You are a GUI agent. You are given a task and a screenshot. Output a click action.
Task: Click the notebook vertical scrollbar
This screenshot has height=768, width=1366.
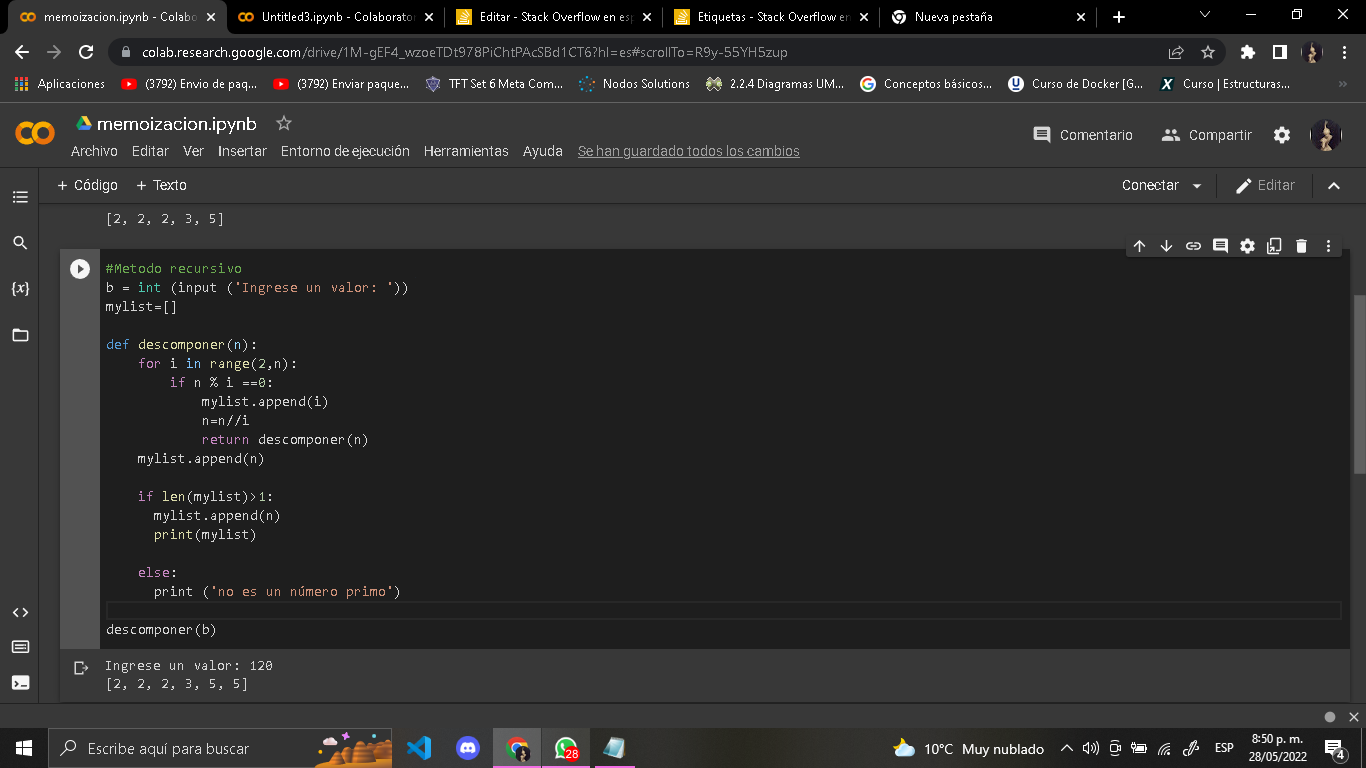pos(1358,384)
